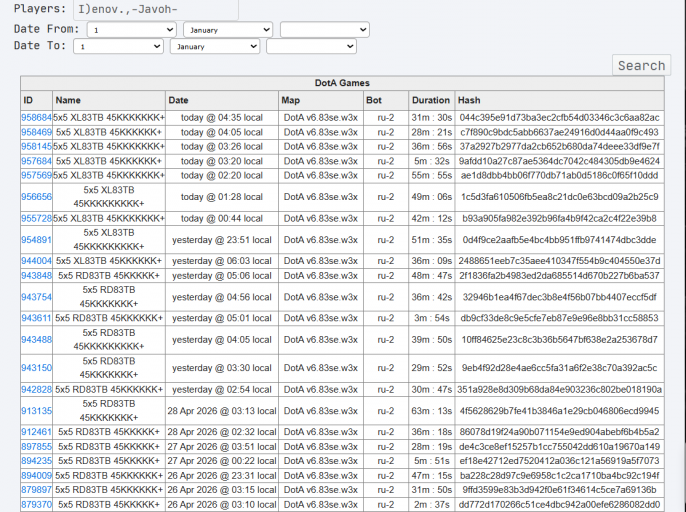
Task: Click the DotA Games table title
Action: pos(342,83)
